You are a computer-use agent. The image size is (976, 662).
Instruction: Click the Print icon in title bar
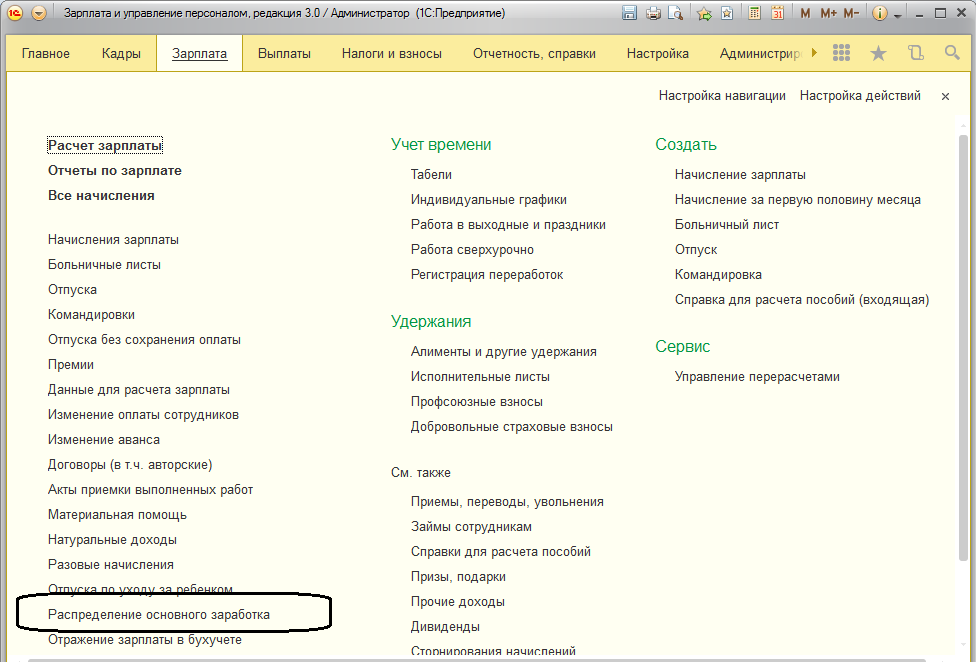653,14
